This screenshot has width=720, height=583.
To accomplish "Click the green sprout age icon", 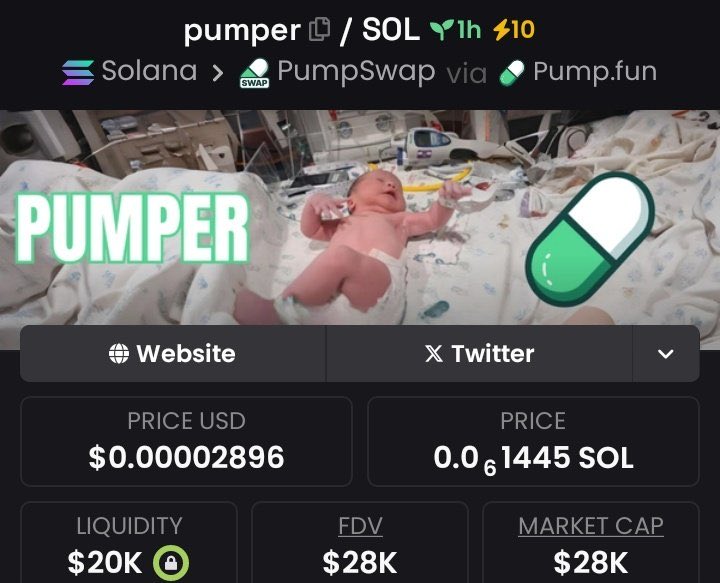I will pyautogui.click(x=442, y=30).
